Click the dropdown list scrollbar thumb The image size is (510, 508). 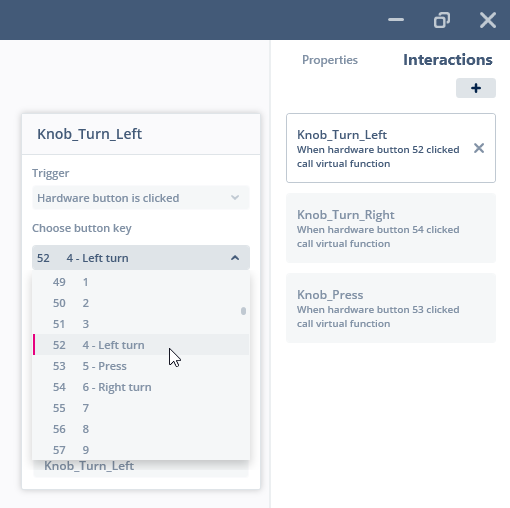click(243, 311)
